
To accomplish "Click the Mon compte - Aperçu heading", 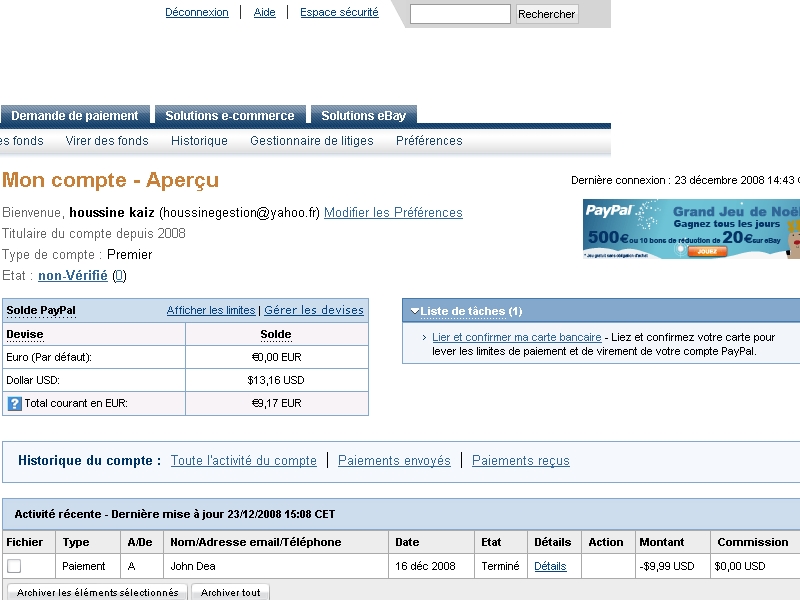I will pyautogui.click(x=110, y=180).
